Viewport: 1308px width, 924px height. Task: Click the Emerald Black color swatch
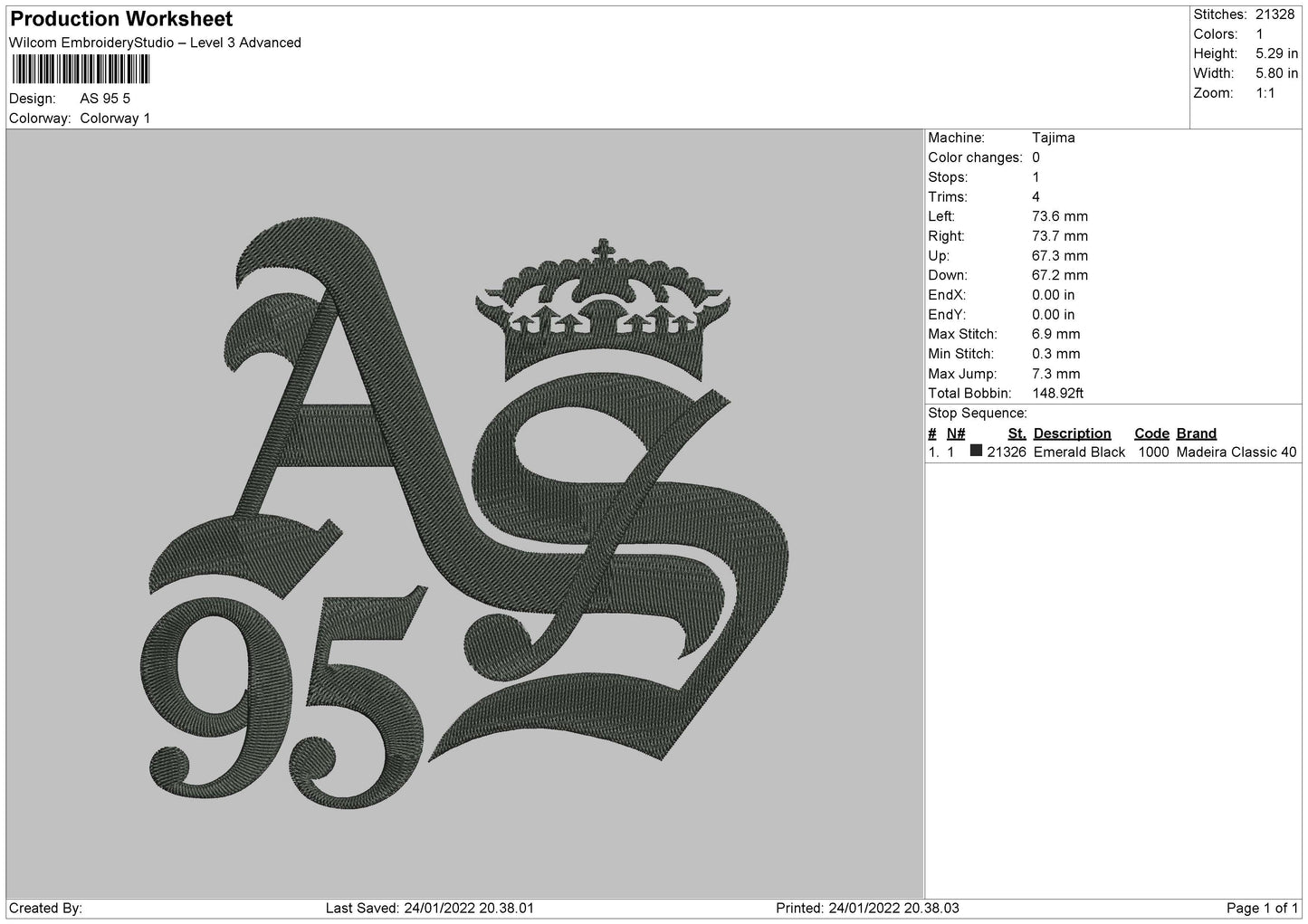(976, 451)
